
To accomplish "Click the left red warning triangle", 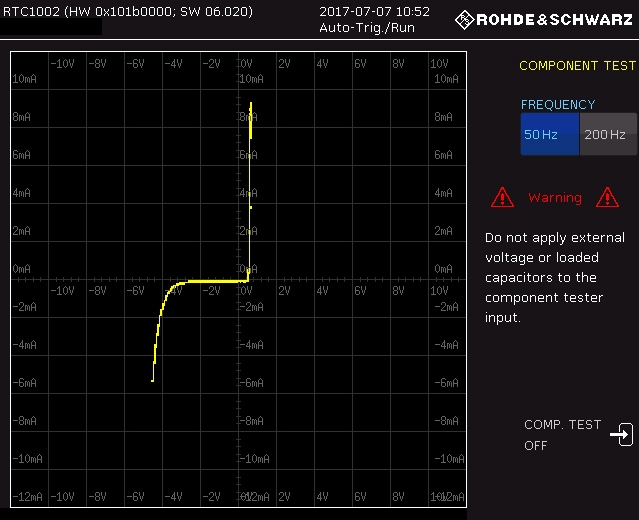I will 502,197.
